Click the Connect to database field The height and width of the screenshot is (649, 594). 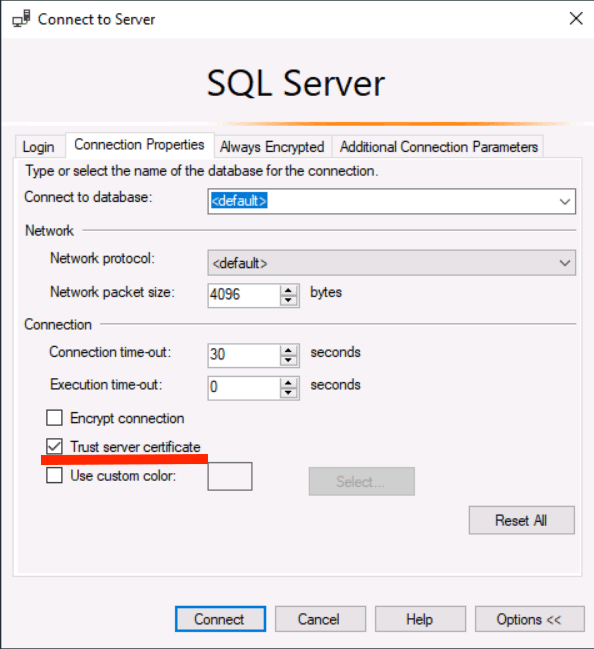click(391, 201)
